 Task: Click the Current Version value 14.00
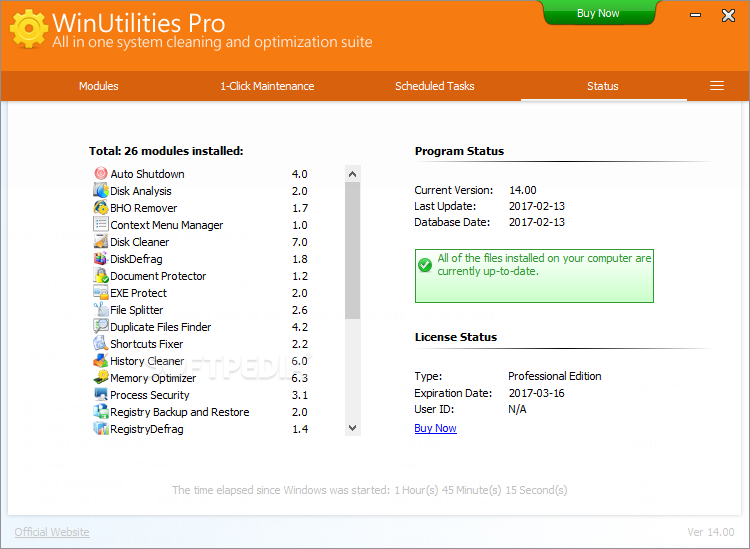point(522,190)
